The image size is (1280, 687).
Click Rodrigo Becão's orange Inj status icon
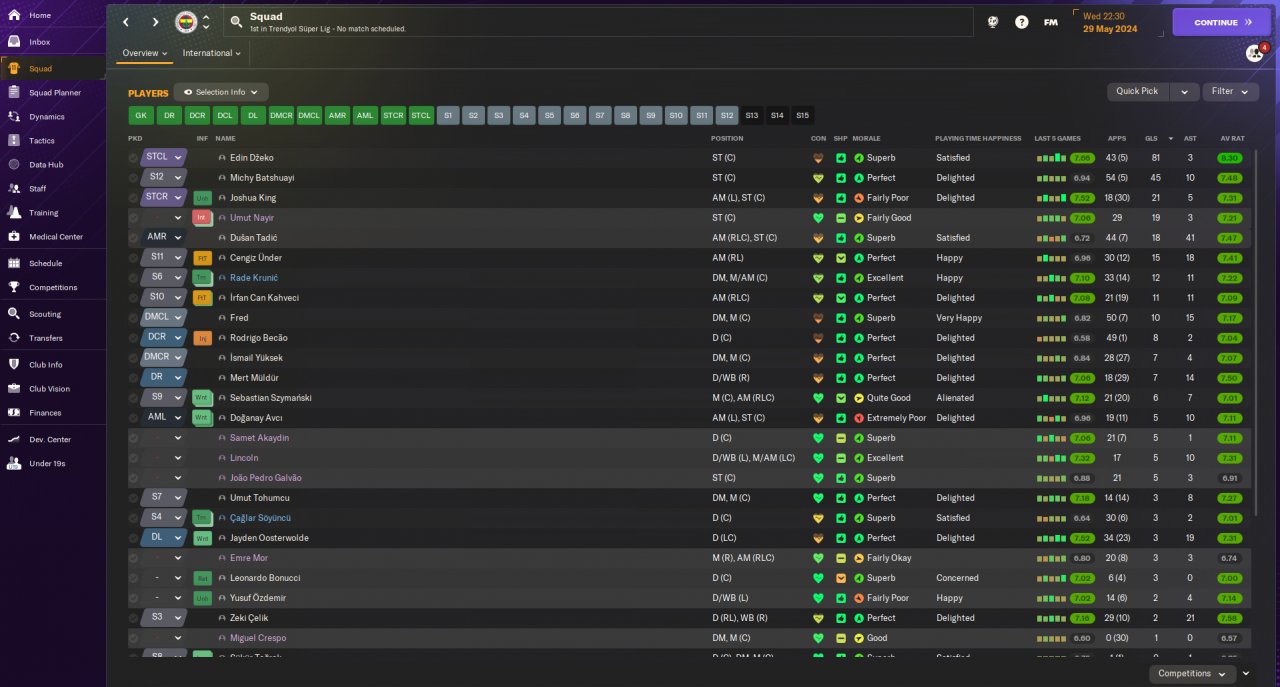point(202,338)
